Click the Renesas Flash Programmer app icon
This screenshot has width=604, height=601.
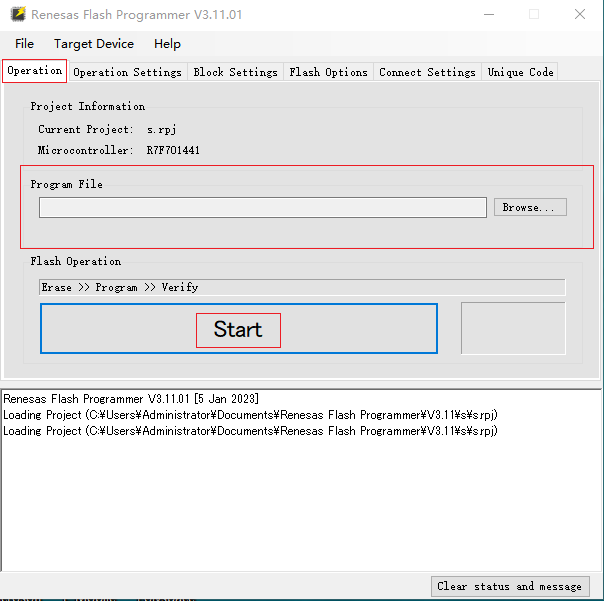point(18,14)
